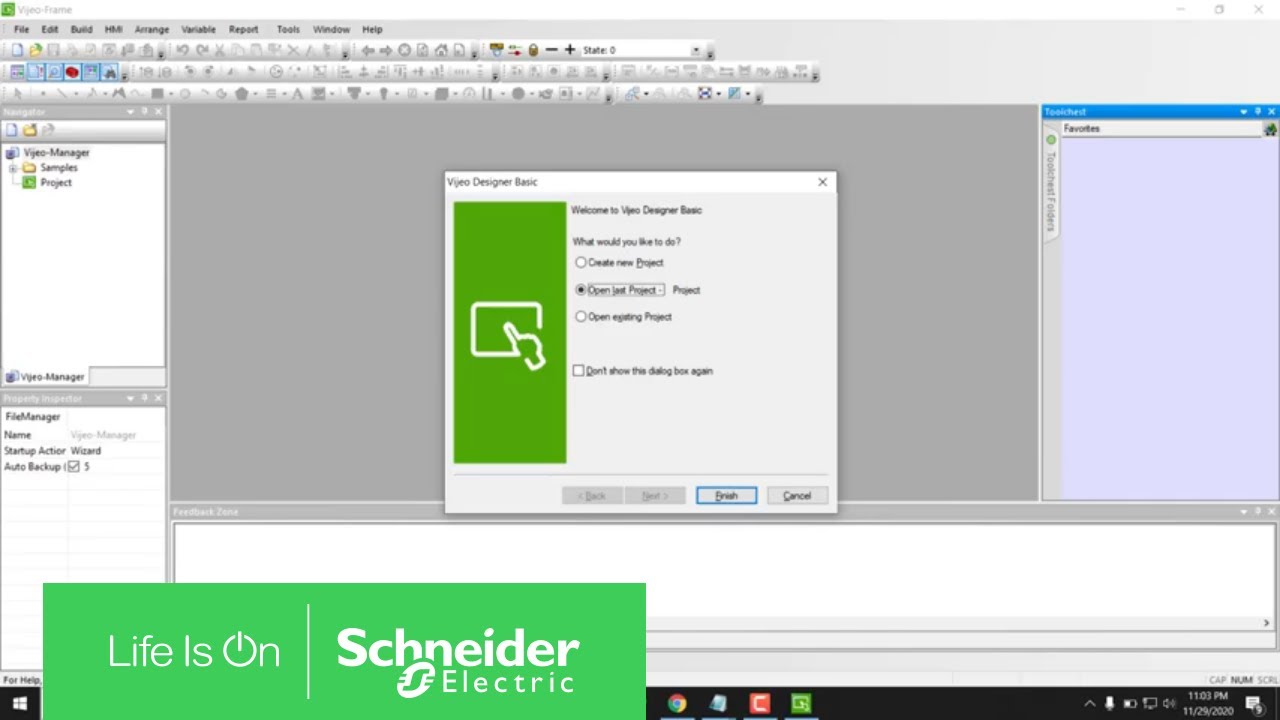Open the State dropdown list
The height and width of the screenshot is (720, 1280).
(696, 50)
